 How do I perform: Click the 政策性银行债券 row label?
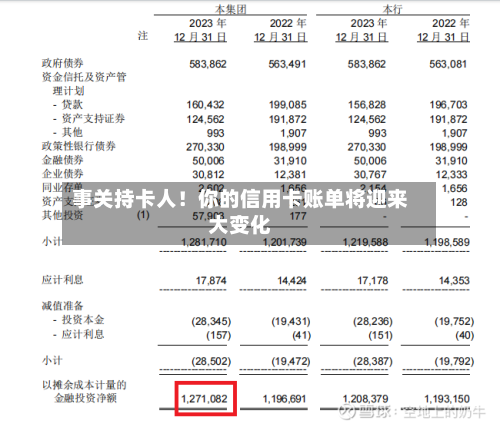point(79,146)
